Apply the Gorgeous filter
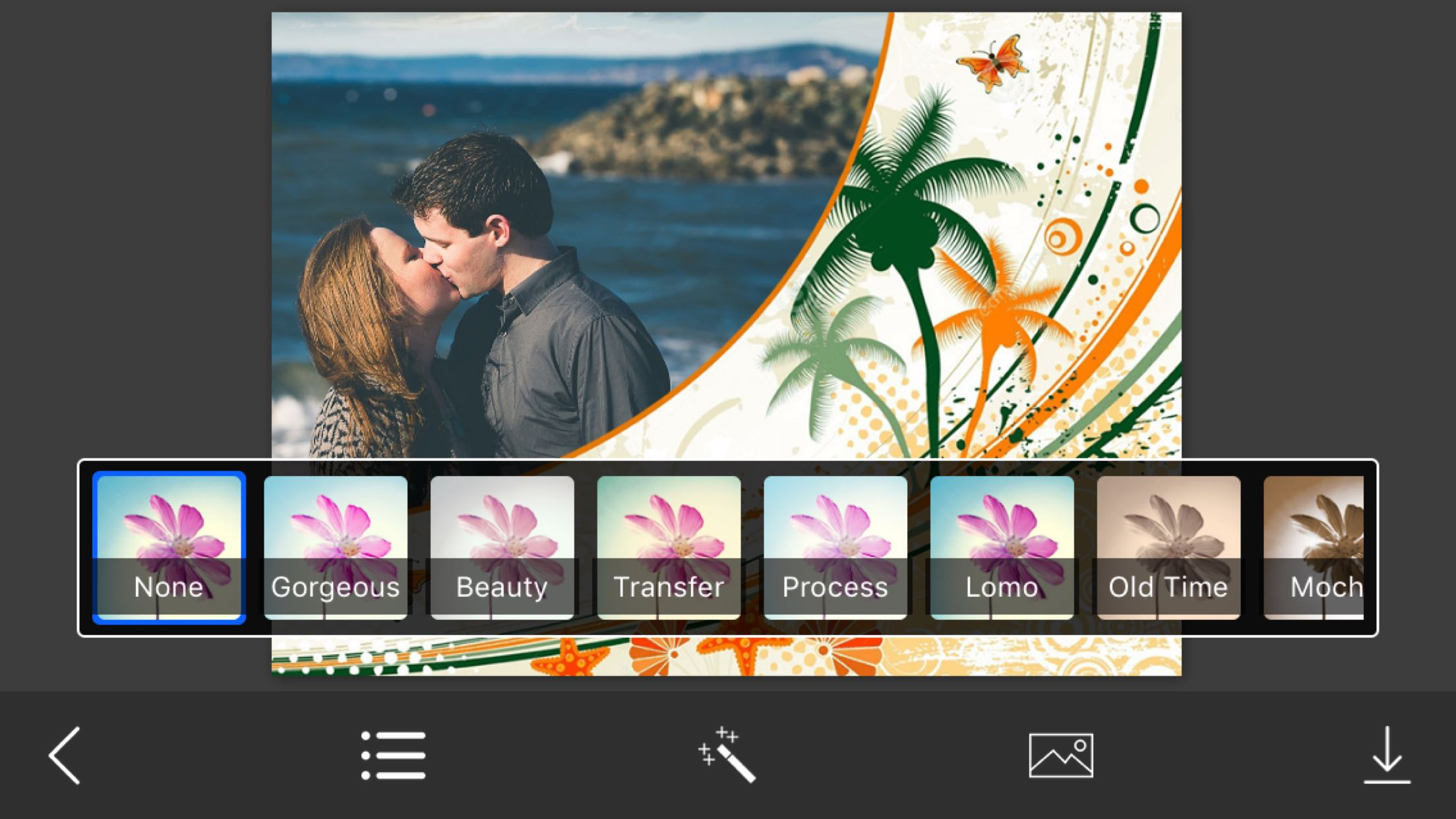Viewport: 1456px width, 819px height. click(x=336, y=547)
